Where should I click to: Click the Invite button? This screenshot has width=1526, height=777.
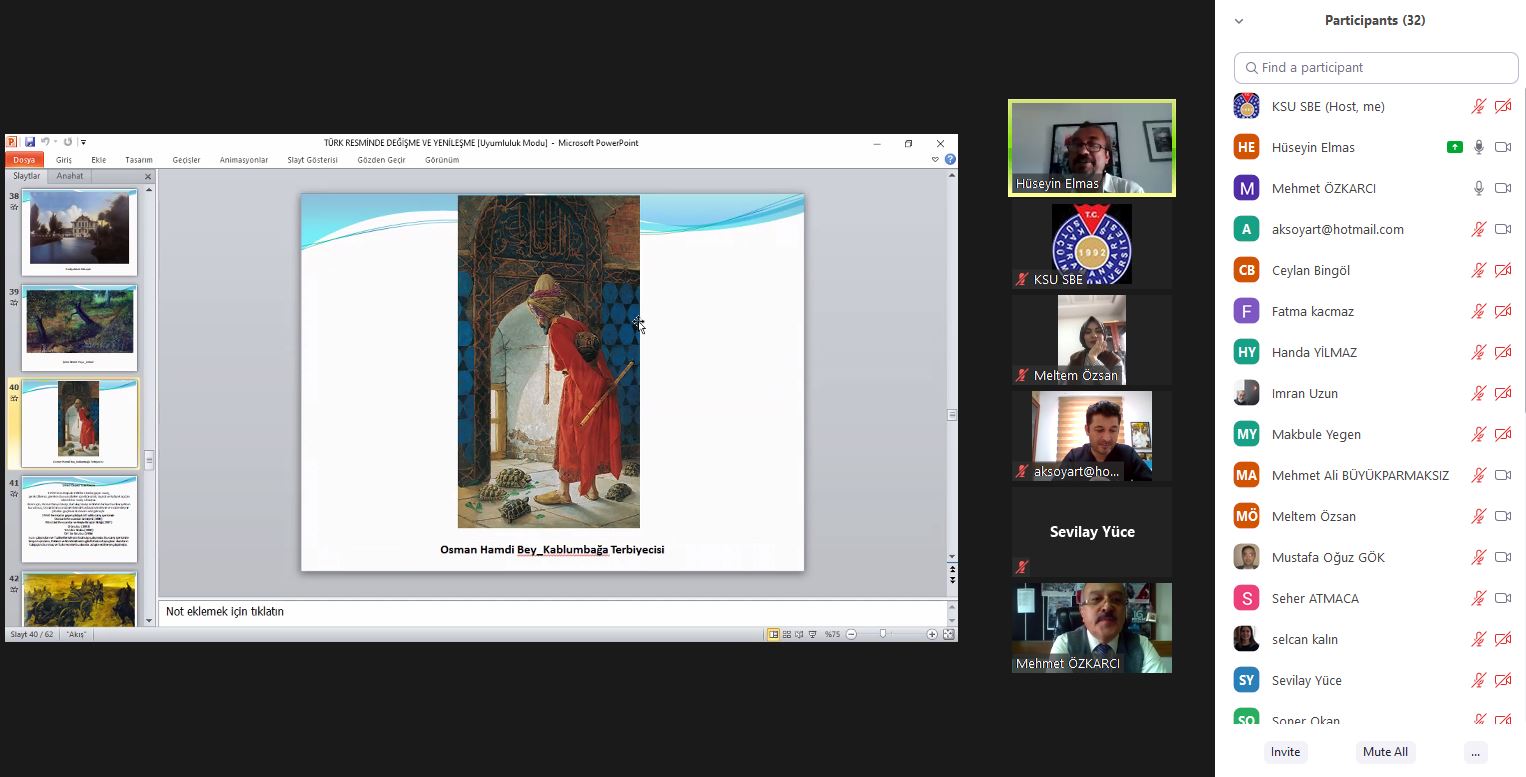point(1285,752)
